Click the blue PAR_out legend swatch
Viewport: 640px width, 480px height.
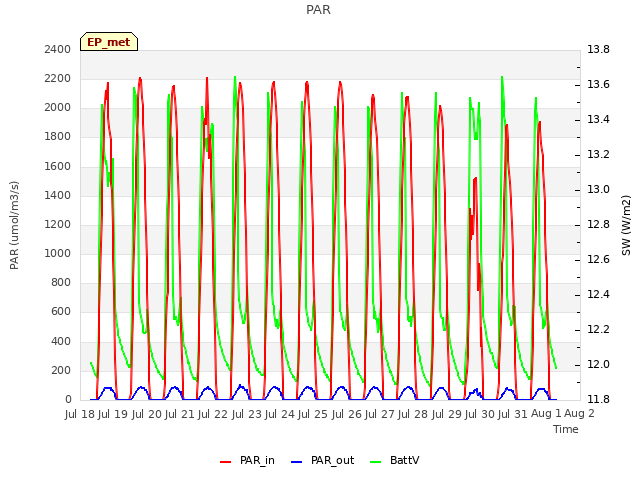[296, 462]
